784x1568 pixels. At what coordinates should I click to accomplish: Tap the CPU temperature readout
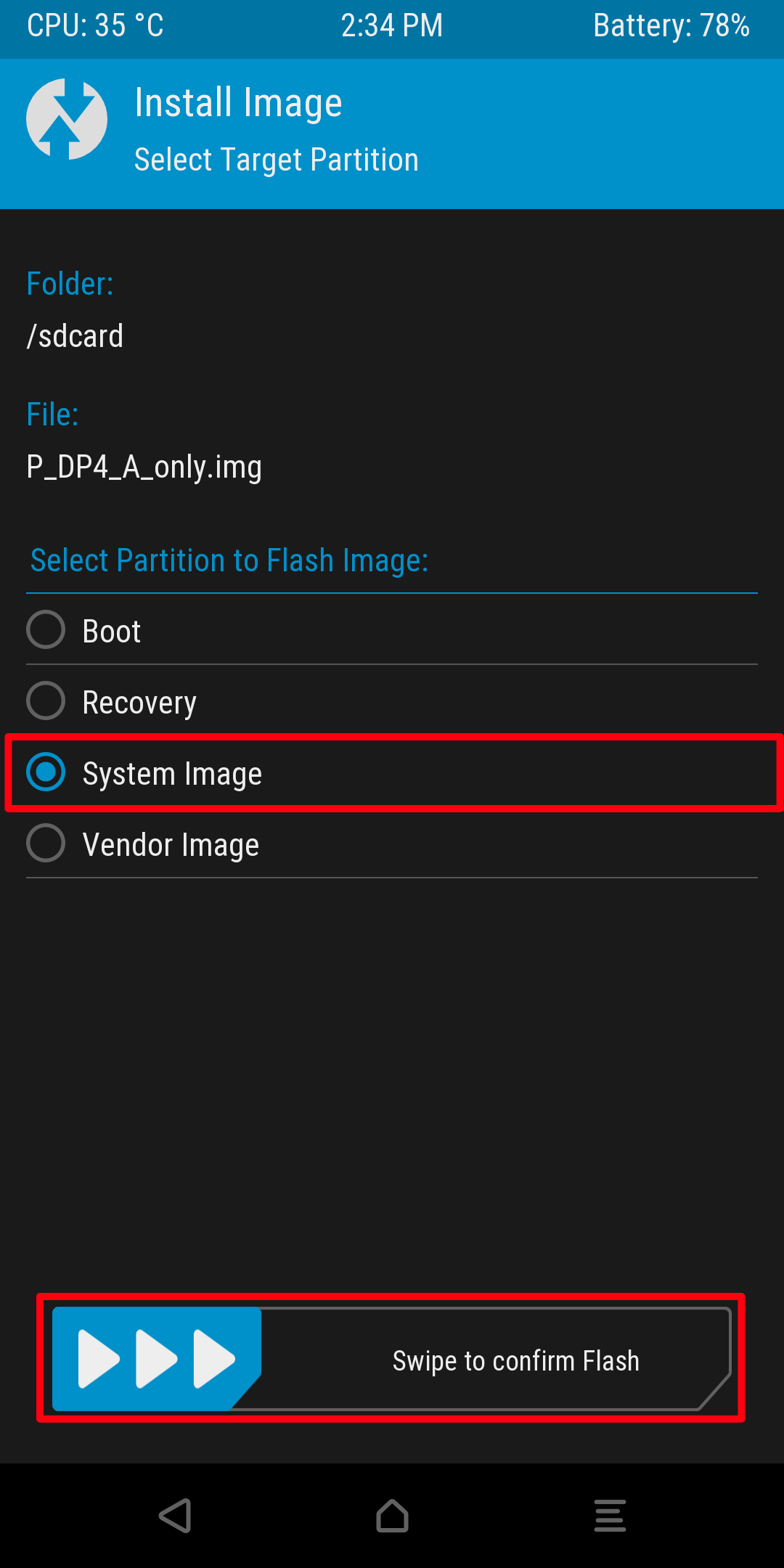pos(95,26)
